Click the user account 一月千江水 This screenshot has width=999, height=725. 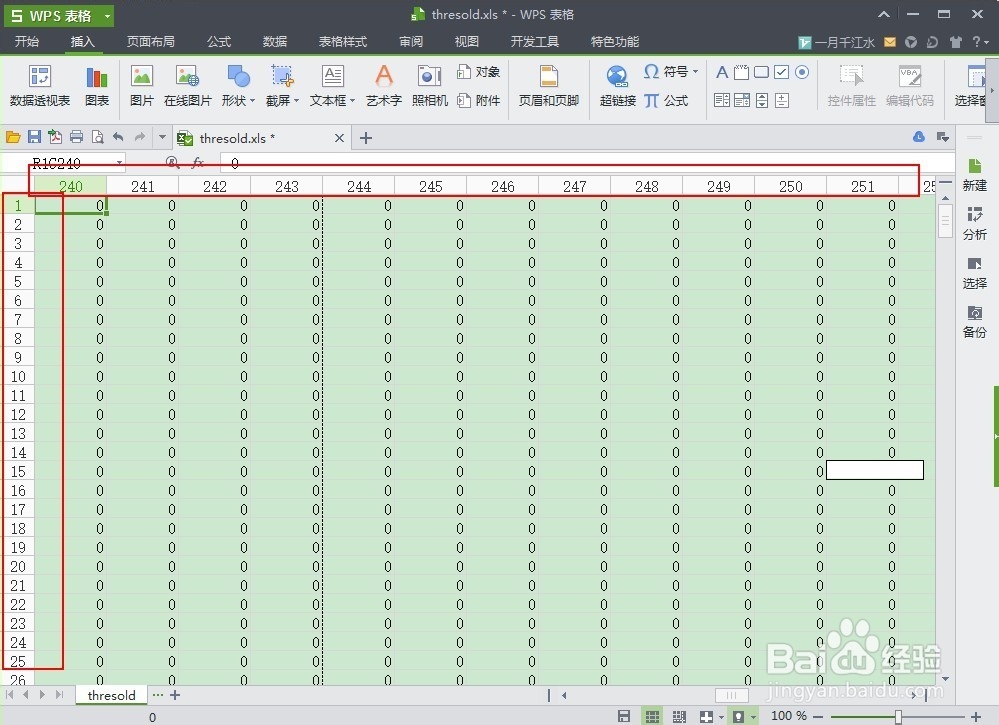coord(837,43)
